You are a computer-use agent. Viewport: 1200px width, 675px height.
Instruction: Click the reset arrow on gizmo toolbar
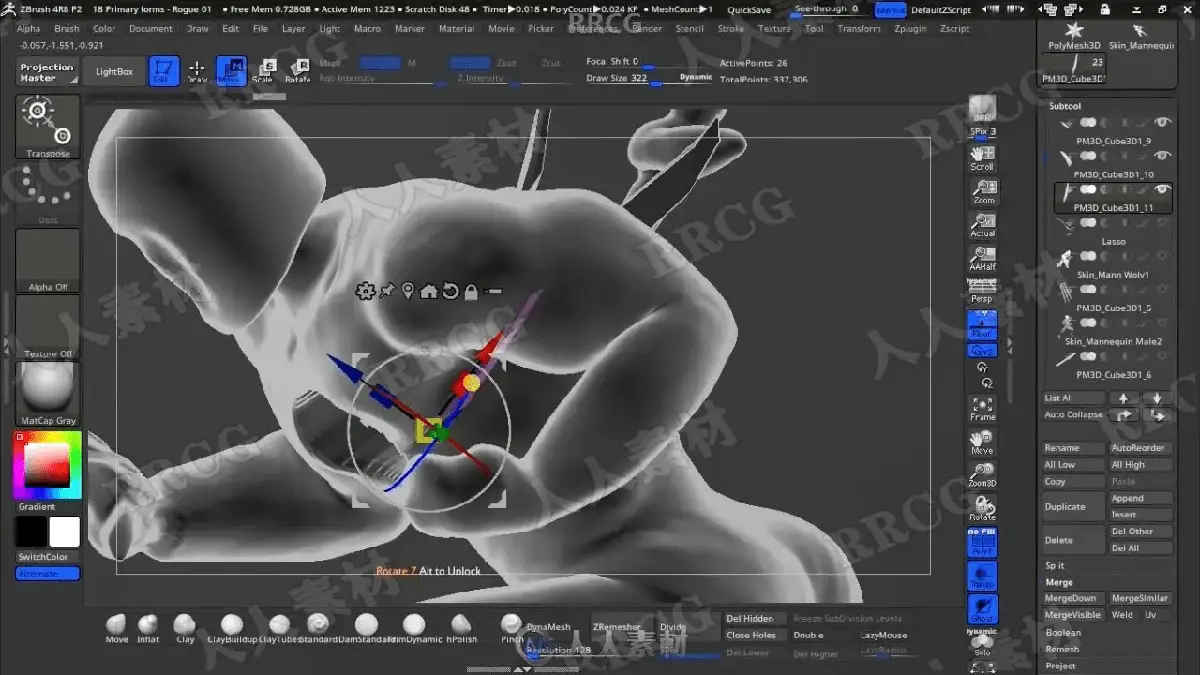pyautogui.click(x=450, y=291)
